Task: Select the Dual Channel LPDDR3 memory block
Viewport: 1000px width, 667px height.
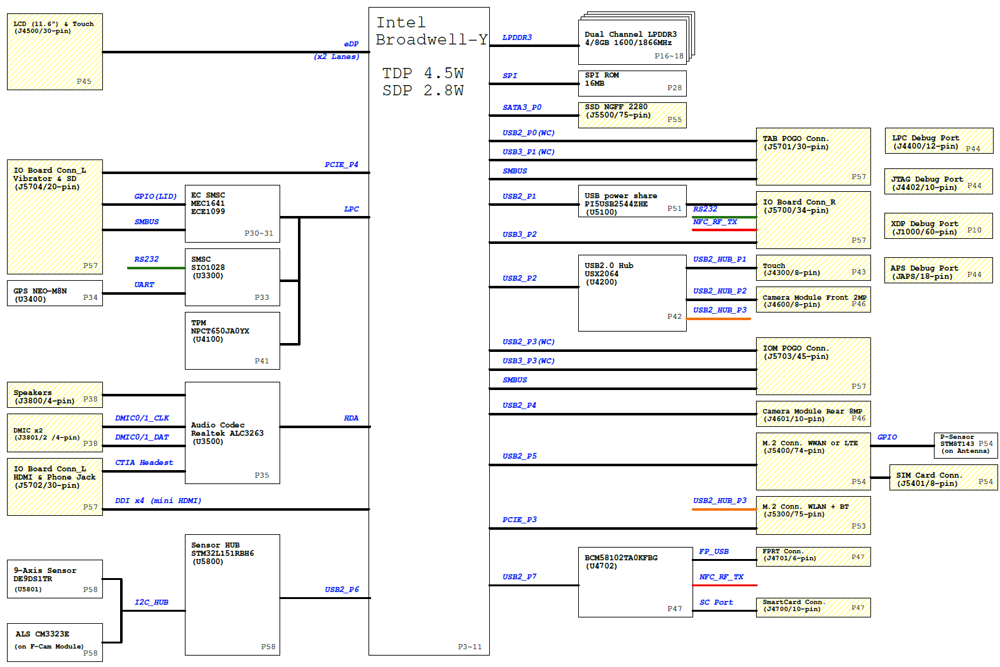Action: click(633, 42)
